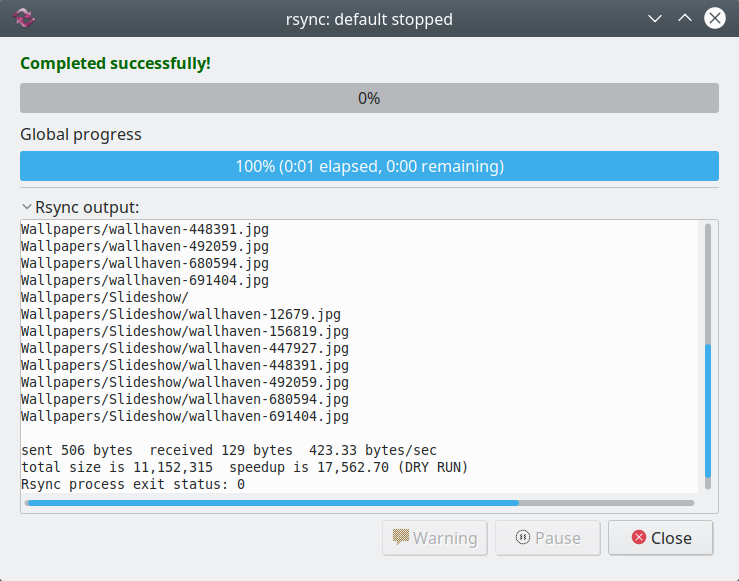The height and width of the screenshot is (581, 739).
Task: Minimize the rsync window
Action: coord(656,19)
